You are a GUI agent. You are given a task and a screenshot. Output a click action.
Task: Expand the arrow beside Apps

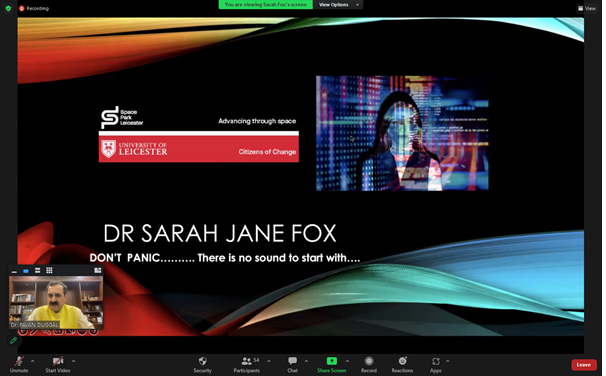pos(448,361)
